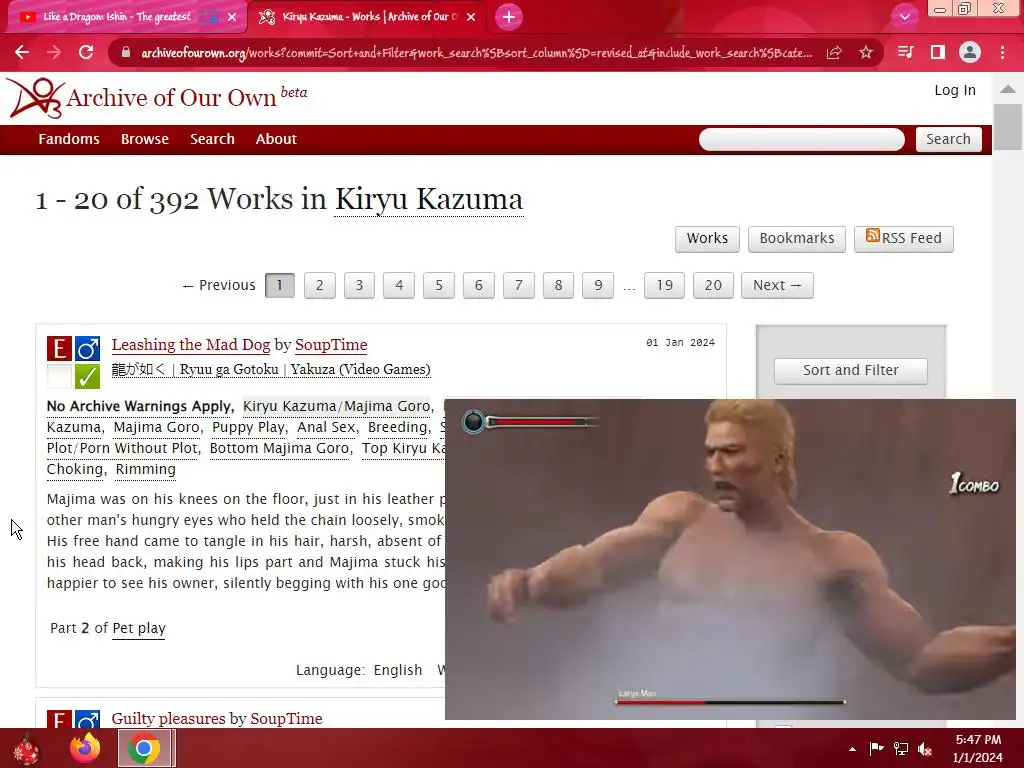Screen dimensions: 1024x768
Task: Click the green complete-work checkmark icon
Action: point(87,377)
